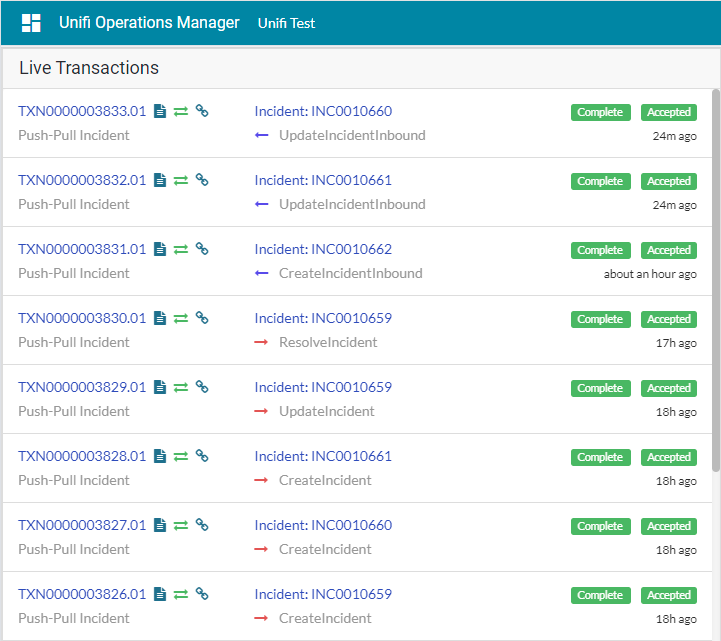This screenshot has height=641, width=721.
Task: Click the Unifi Operations Manager title
Action: 149,23
